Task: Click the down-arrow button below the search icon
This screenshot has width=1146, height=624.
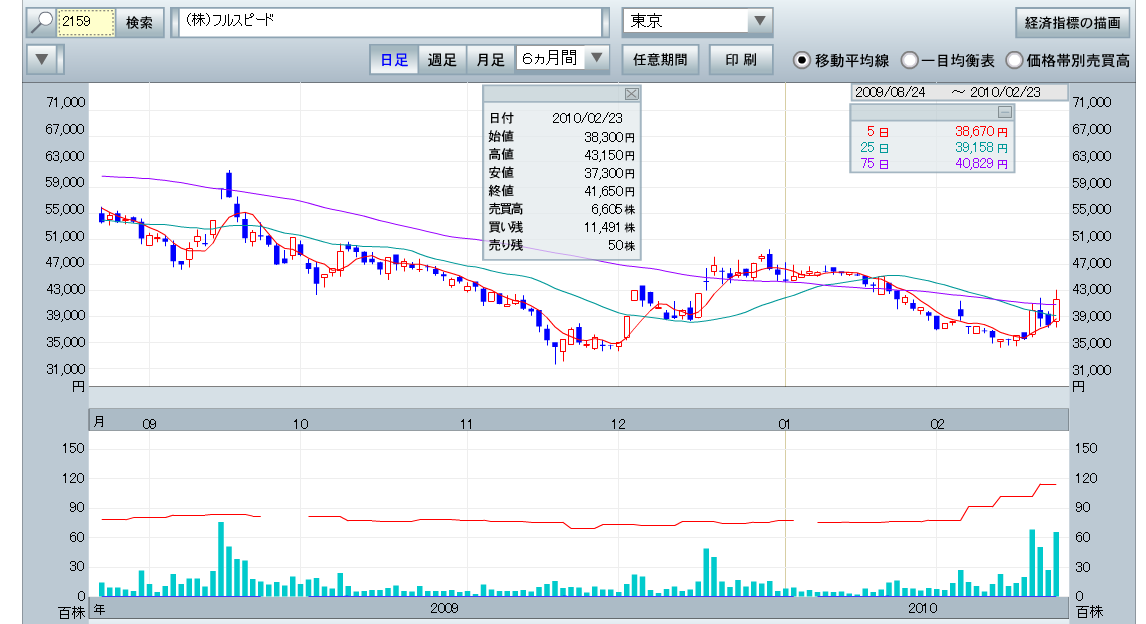Action: coord(41,59)
